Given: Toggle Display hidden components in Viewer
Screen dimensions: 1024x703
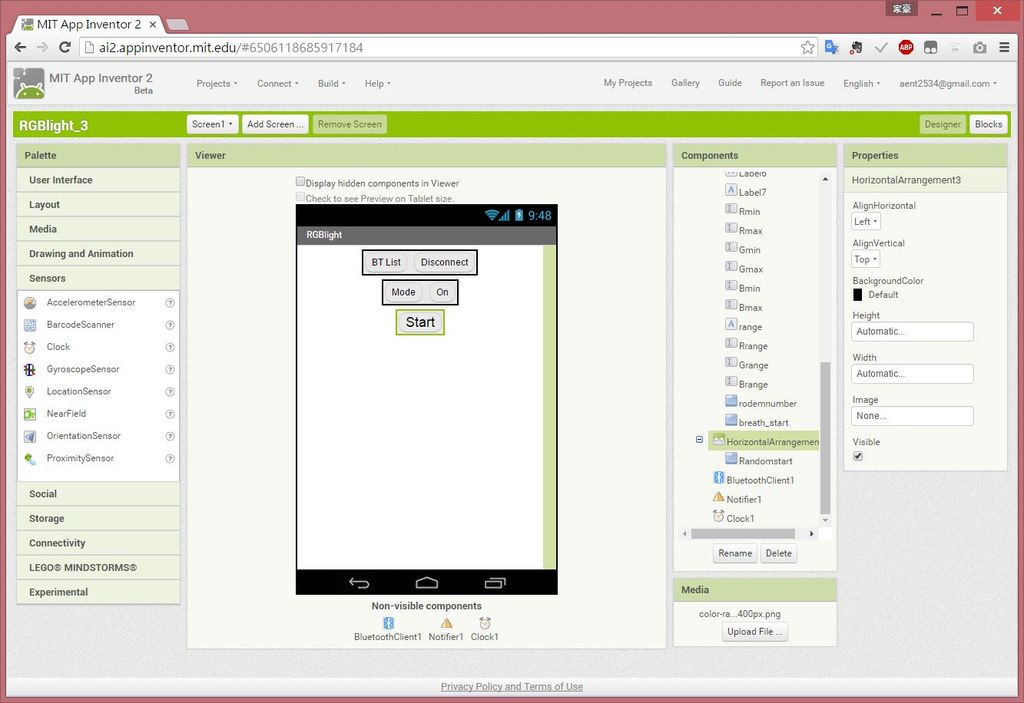Looking at the screenshot, I should (300, 182).
